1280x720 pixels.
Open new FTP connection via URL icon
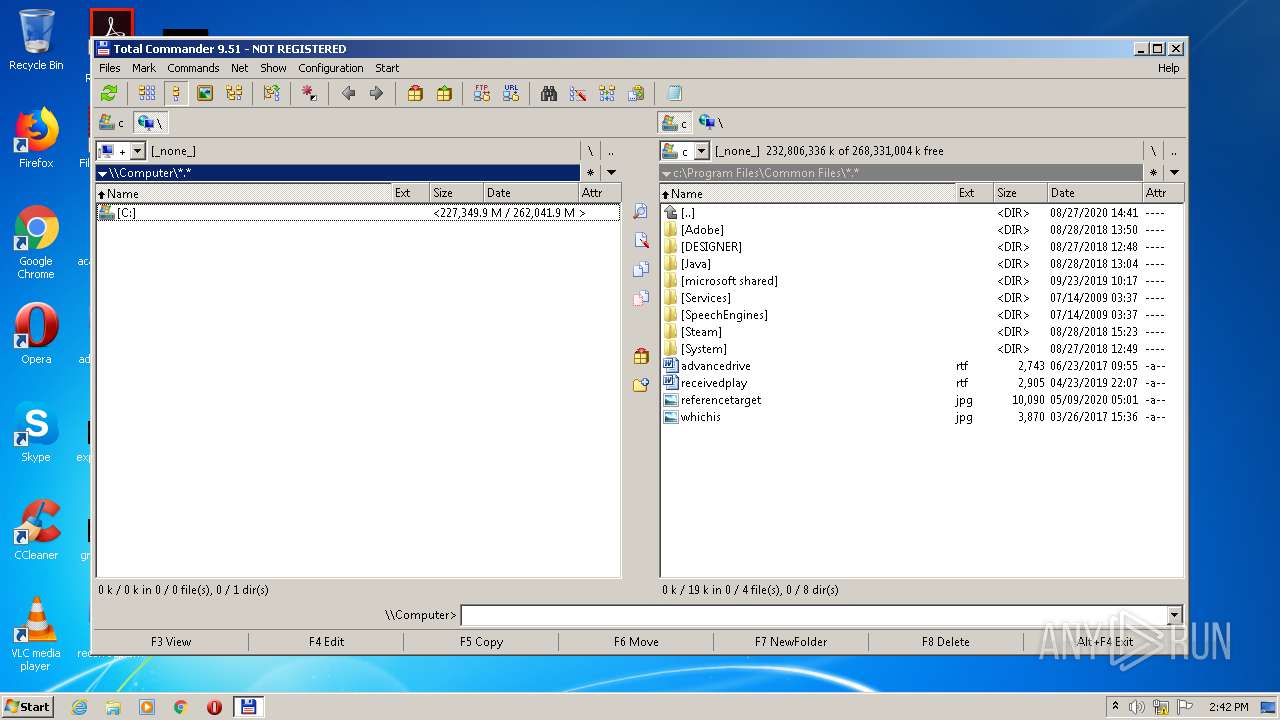[x=511, y=93]
